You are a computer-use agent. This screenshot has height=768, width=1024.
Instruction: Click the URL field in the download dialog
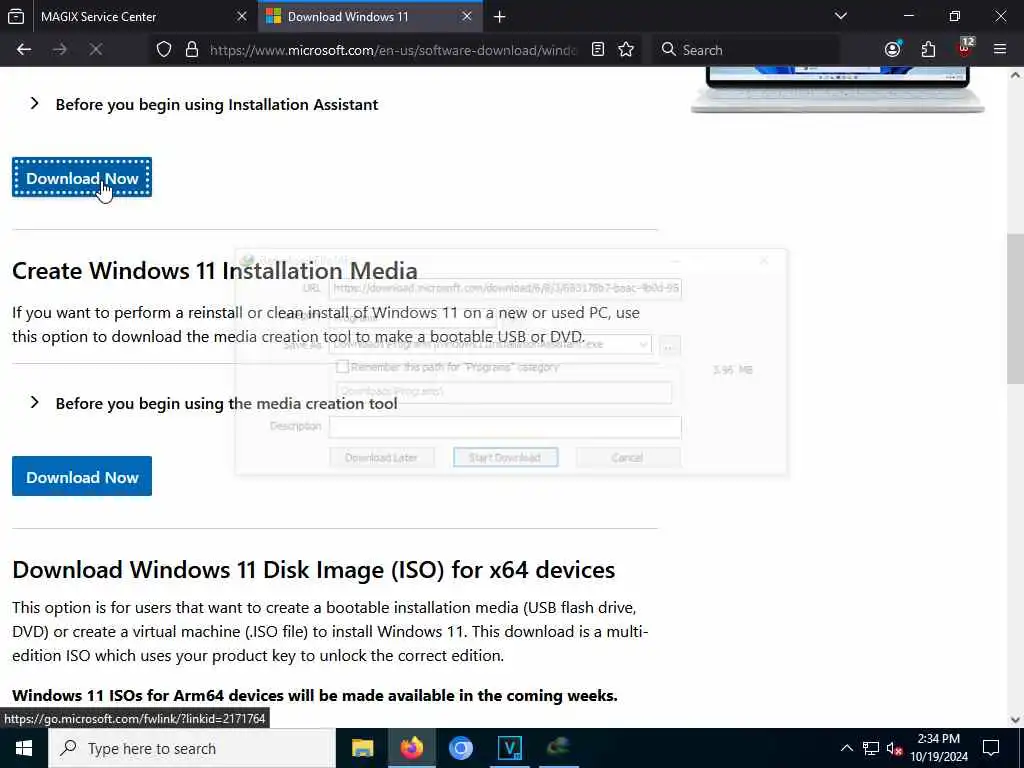point(505,288)
